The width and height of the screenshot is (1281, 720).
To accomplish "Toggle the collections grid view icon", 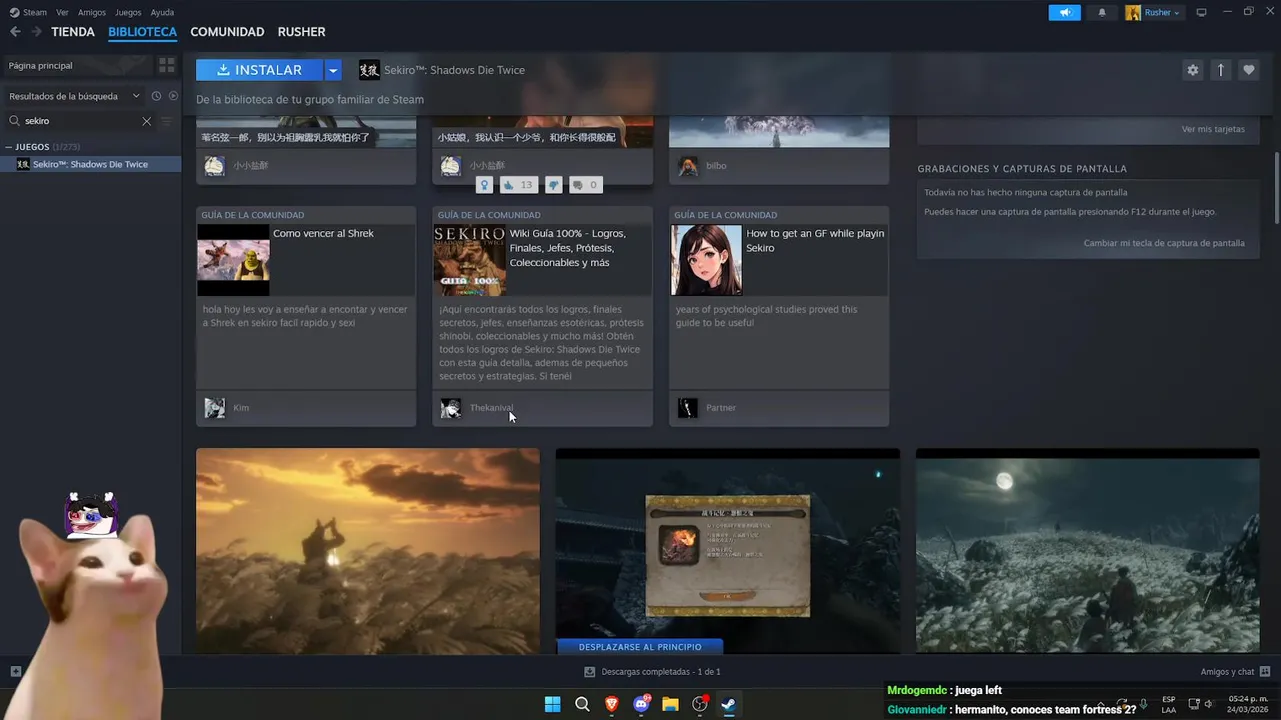I will coord(167,66).
